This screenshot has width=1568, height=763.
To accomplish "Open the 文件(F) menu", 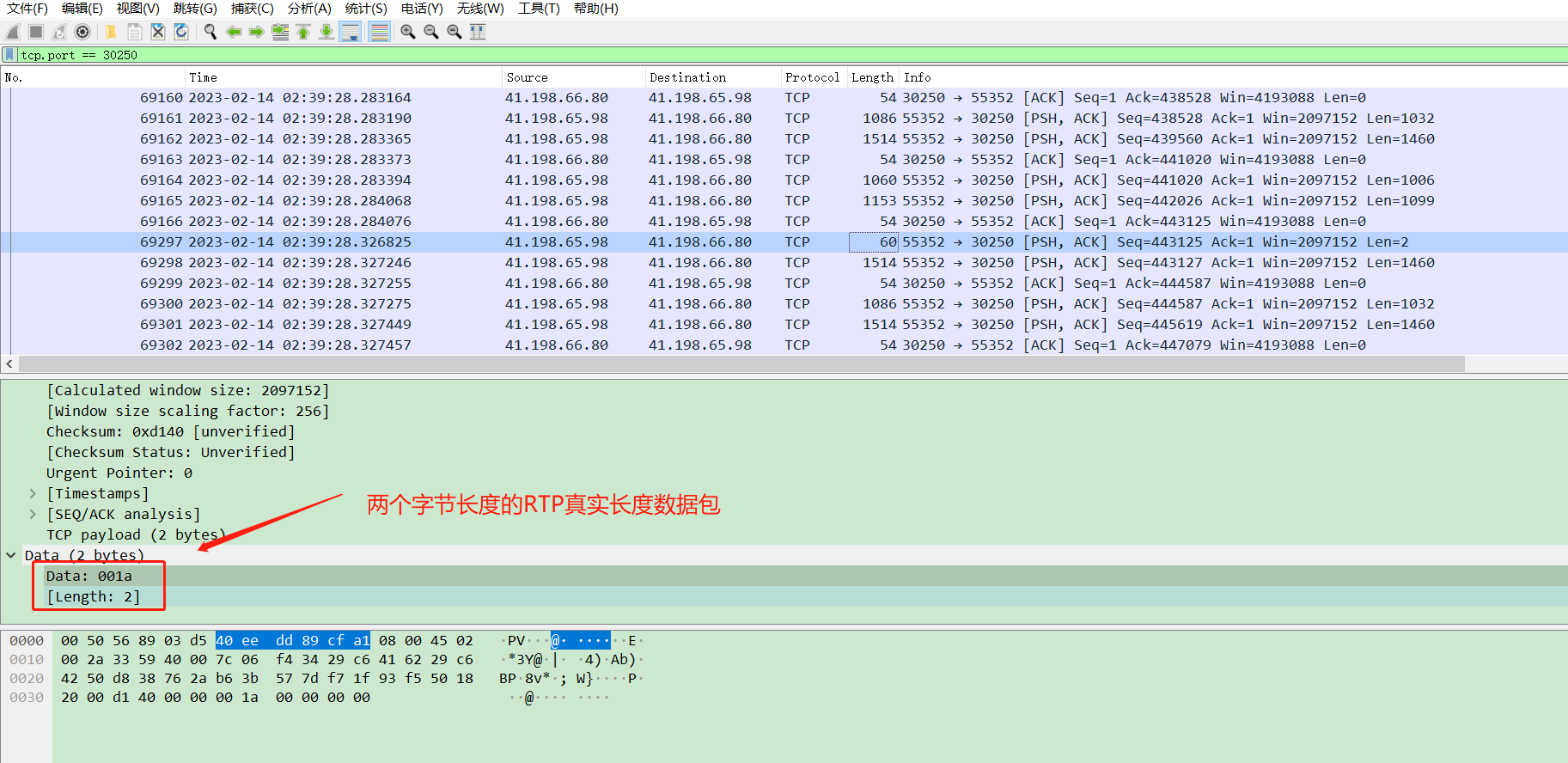I will [x=27, y=9].
